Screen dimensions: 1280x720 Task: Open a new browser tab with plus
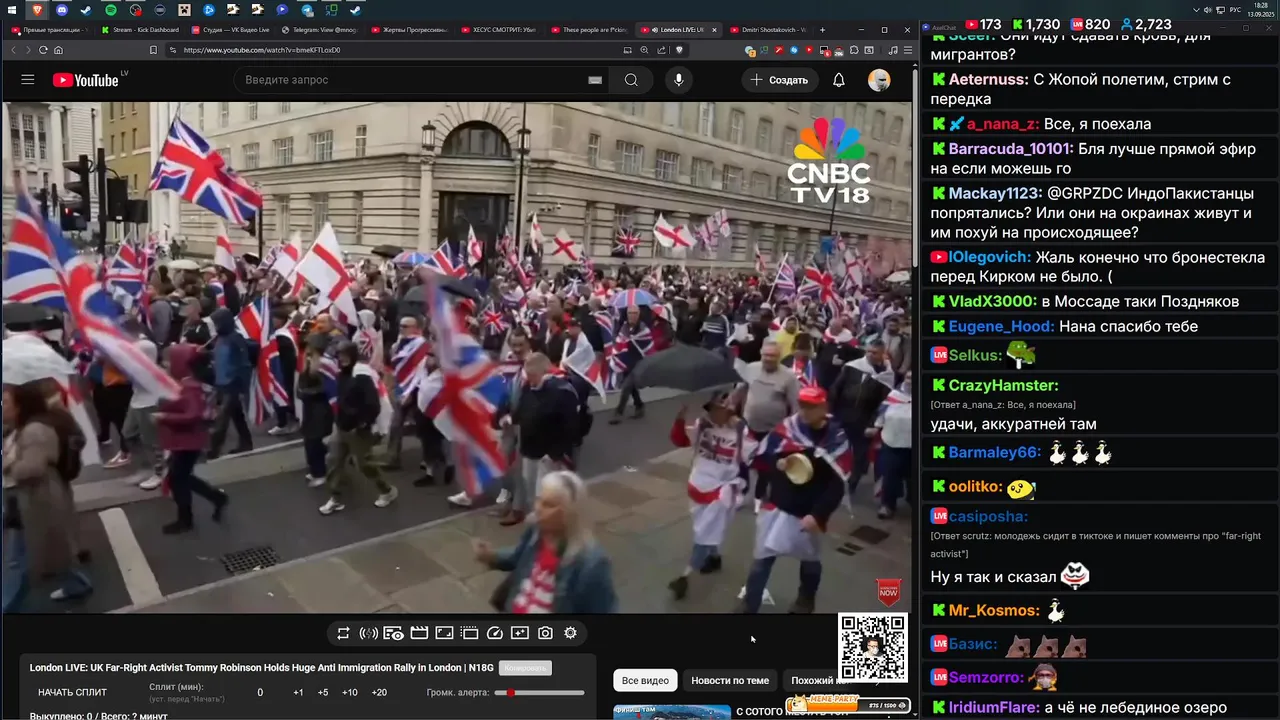point(822,30)
